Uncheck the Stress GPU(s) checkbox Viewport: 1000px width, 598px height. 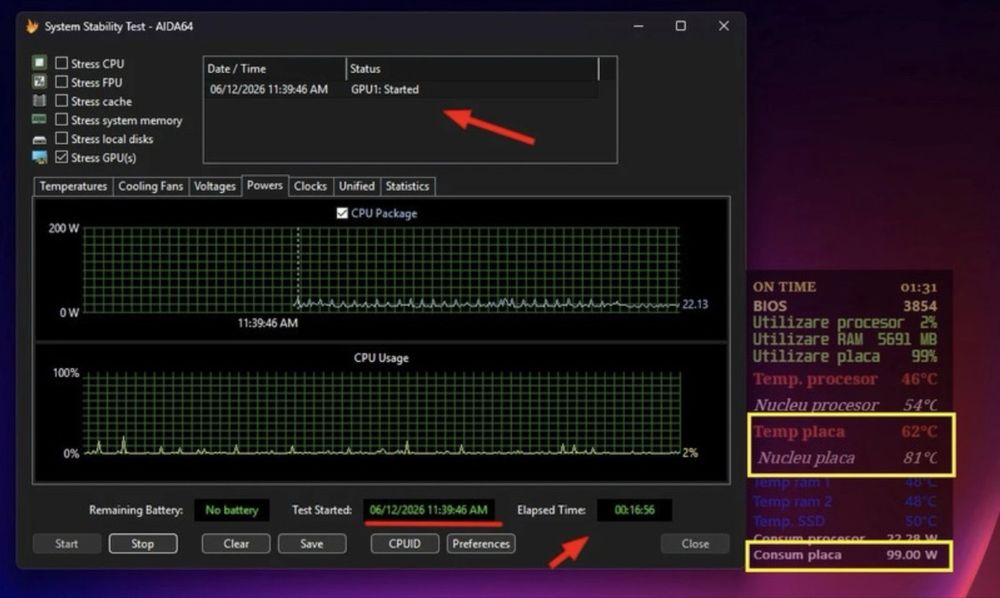tap(61, 157)
